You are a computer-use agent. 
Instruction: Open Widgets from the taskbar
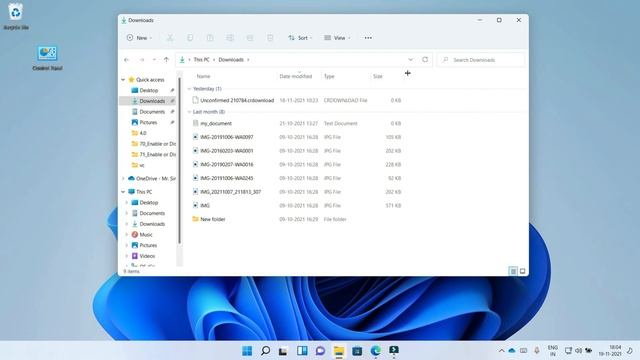[x=302, y=351]
